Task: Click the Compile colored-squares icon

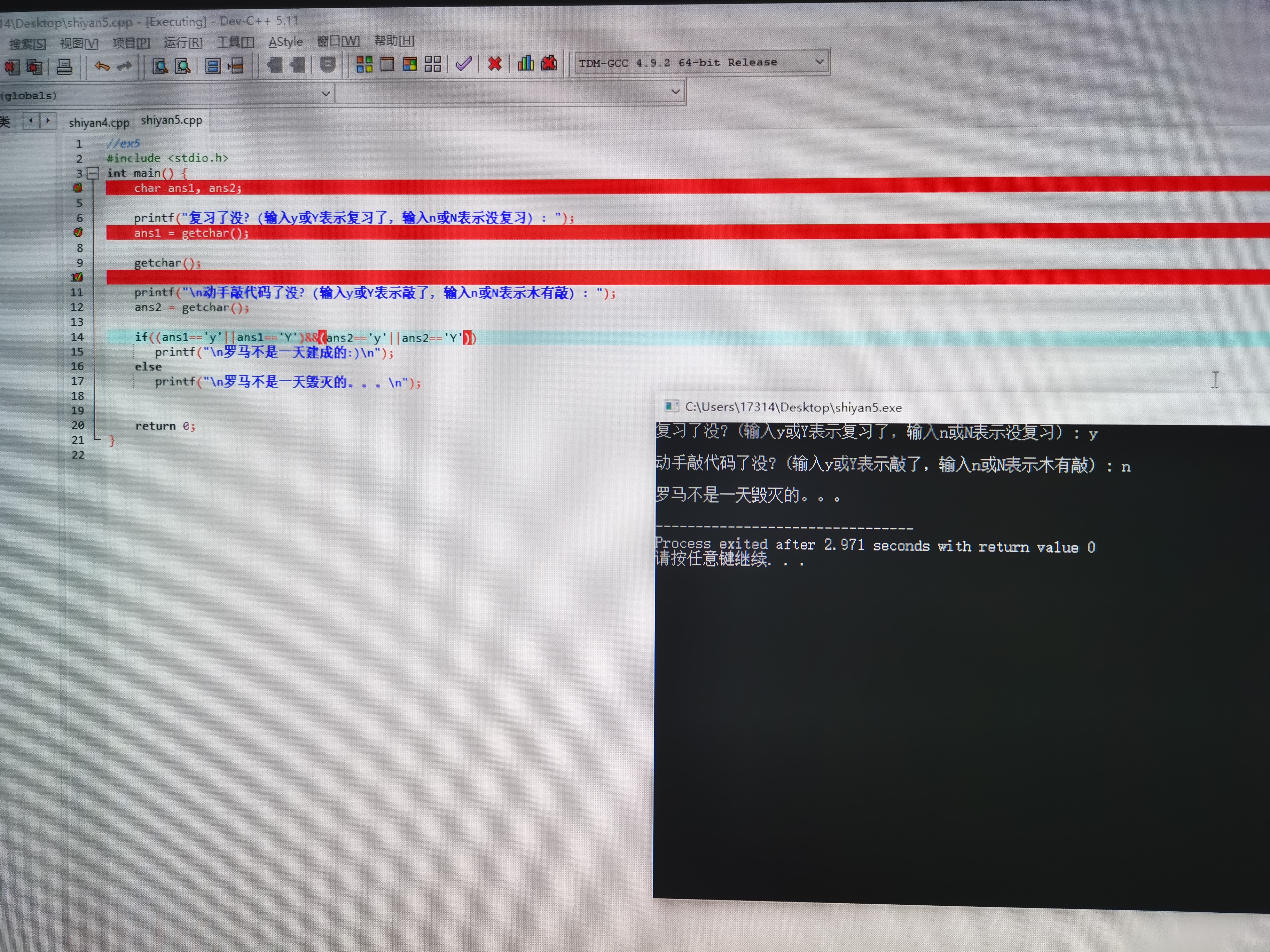Action: pyautogui.click(x=364, y=64)
